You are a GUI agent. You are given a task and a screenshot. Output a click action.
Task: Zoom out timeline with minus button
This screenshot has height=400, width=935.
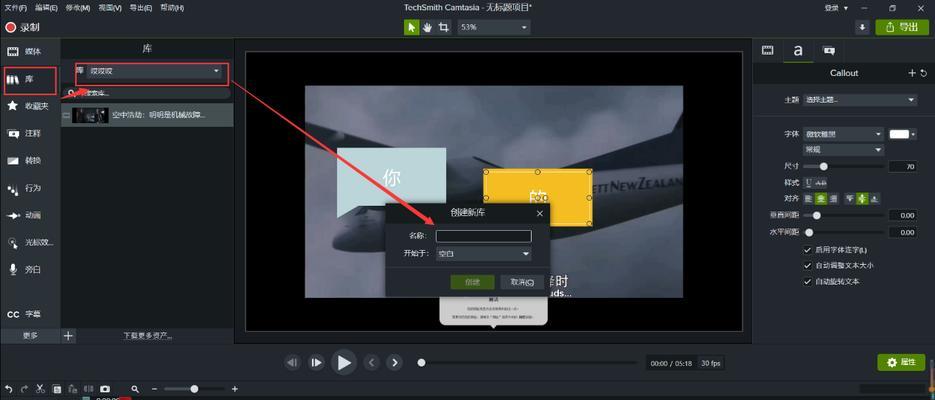(x=154, y=389)
